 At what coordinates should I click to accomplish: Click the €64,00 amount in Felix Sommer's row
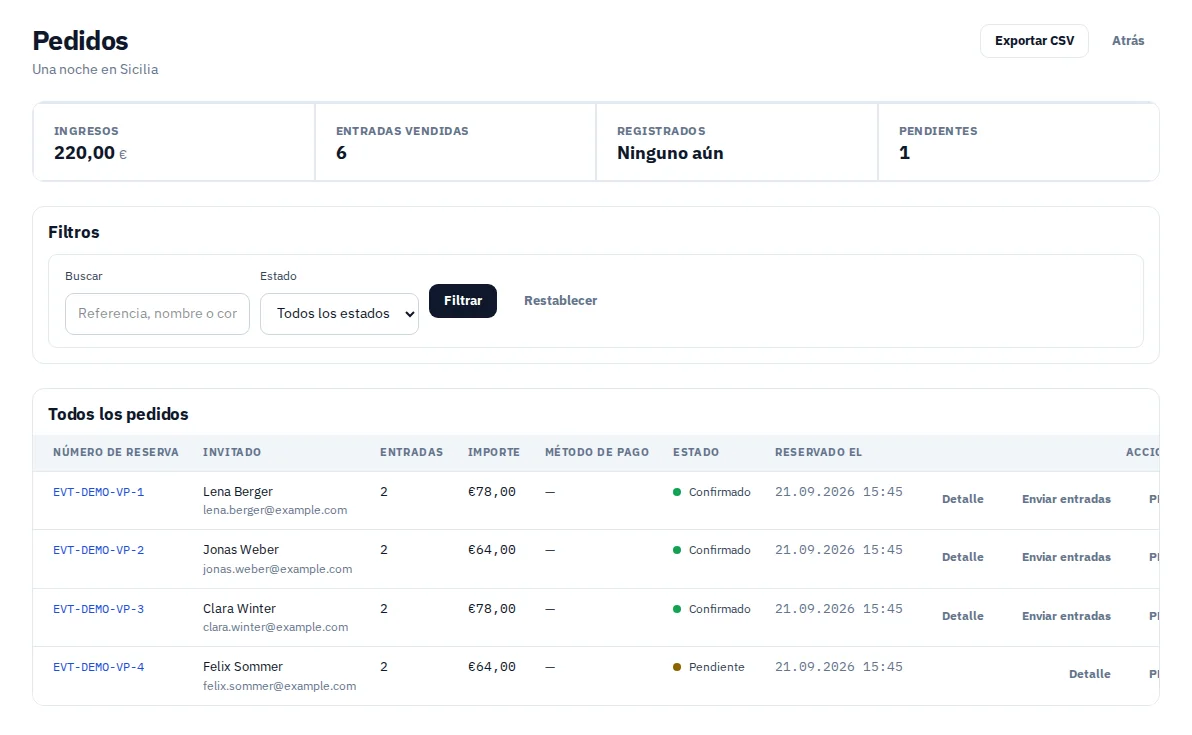click(x=492, y=667)
